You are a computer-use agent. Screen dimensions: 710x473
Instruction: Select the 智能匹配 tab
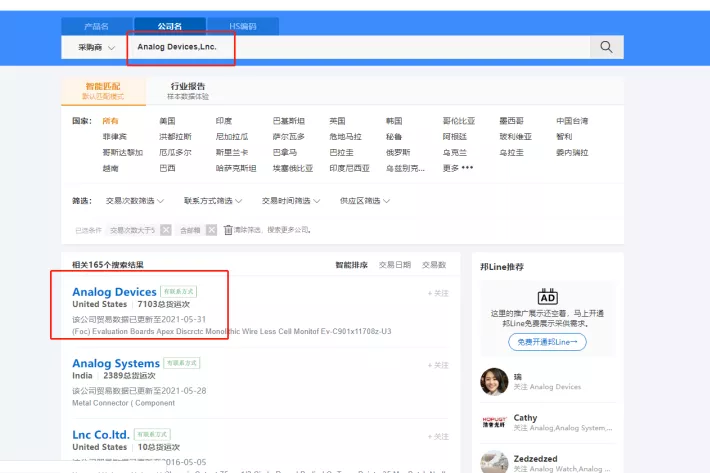(x=103, y=91)
